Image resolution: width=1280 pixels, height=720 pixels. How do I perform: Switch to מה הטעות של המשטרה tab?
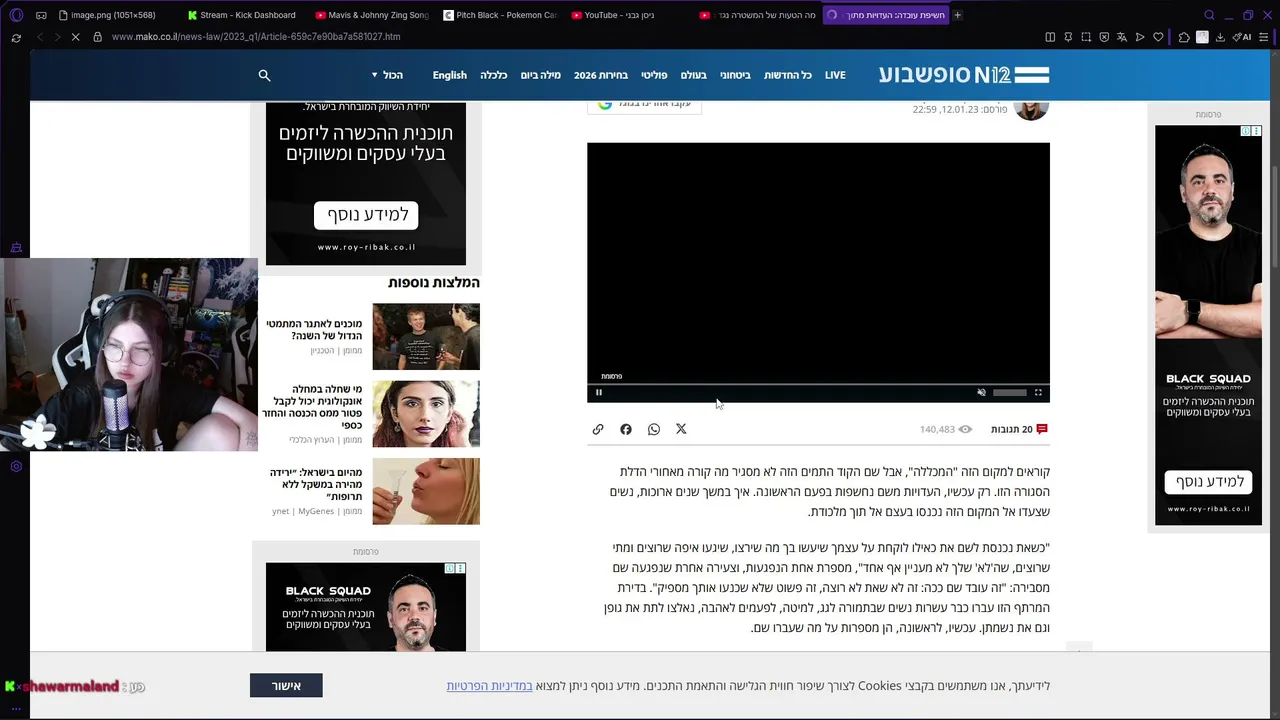tap(756, 15)
